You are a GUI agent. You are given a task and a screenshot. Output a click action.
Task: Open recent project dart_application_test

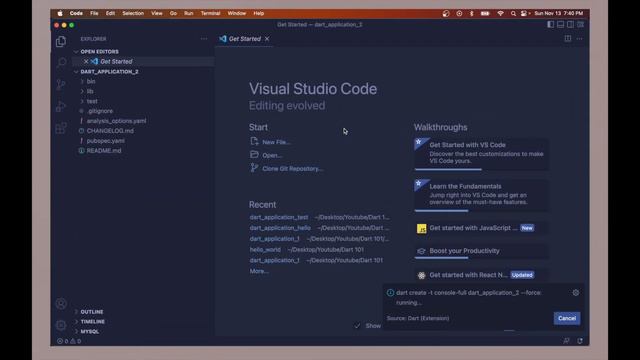point(279,217)
